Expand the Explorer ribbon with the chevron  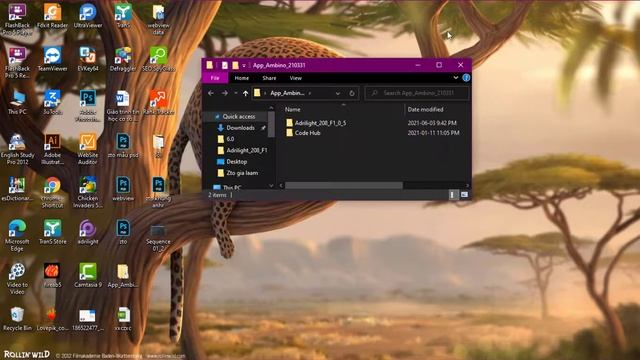point(456,78)
